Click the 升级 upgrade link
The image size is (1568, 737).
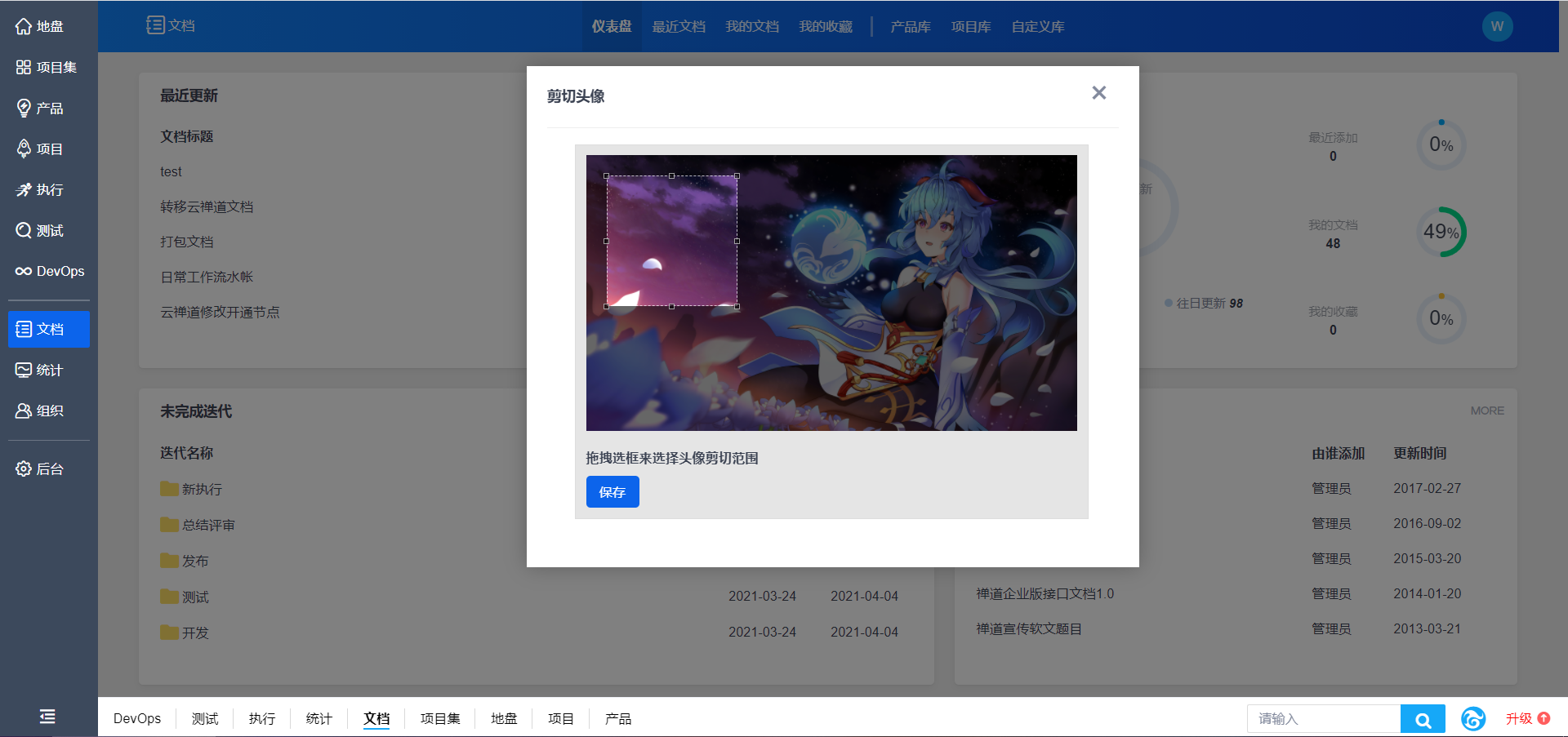1528,718
